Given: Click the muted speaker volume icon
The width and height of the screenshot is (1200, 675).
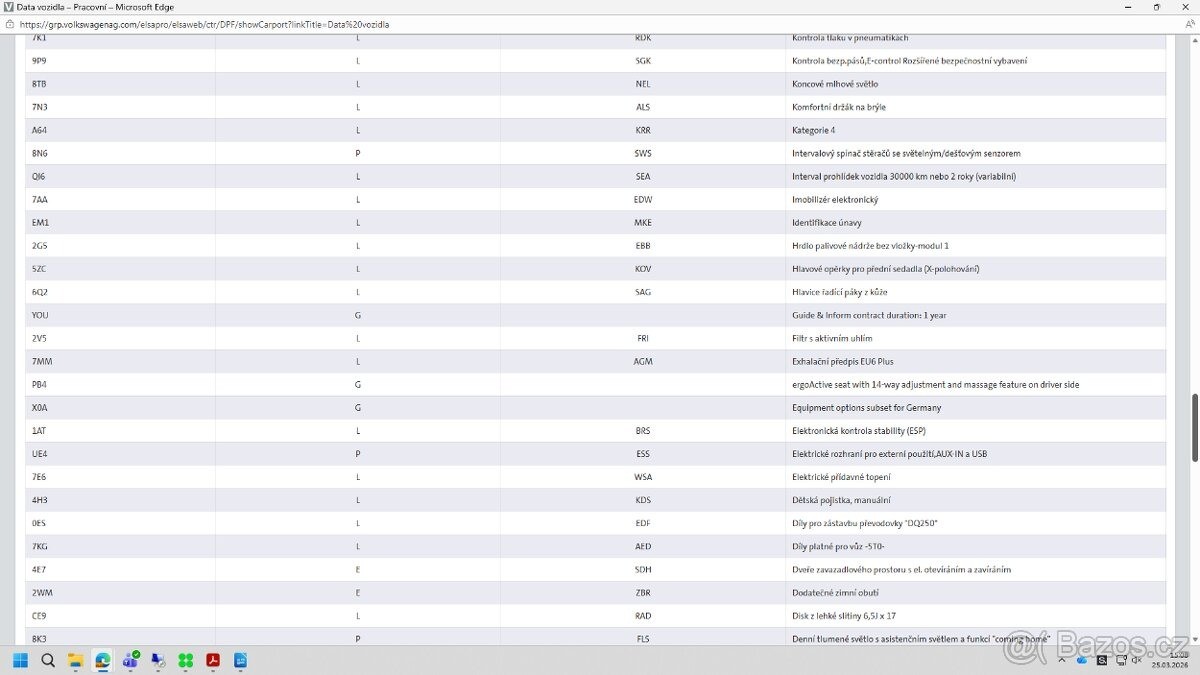Looking at the screenshot, I should coord(1136,660).
